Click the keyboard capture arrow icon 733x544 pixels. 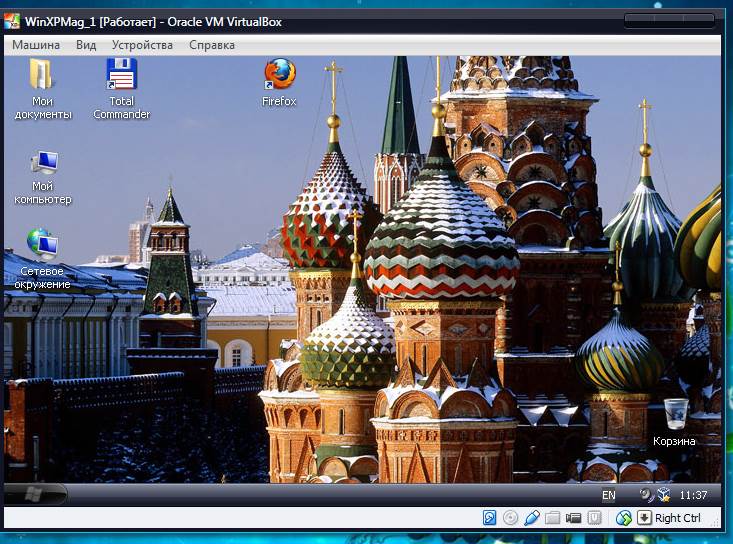[x=644, y=518]
